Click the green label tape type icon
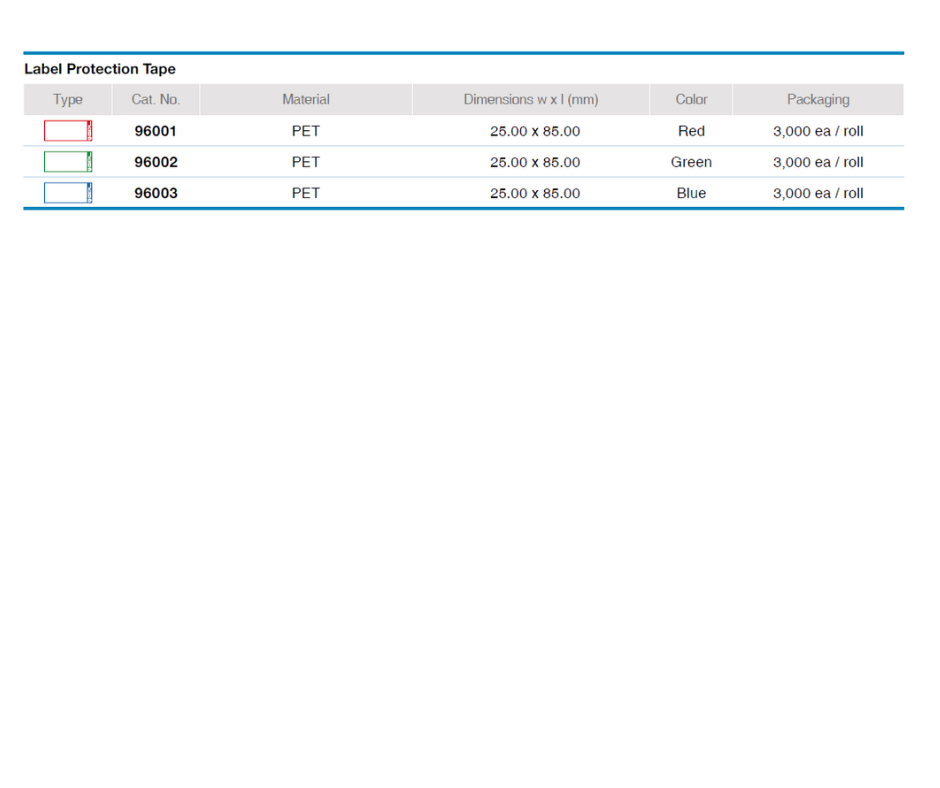 tap(68, 162)
